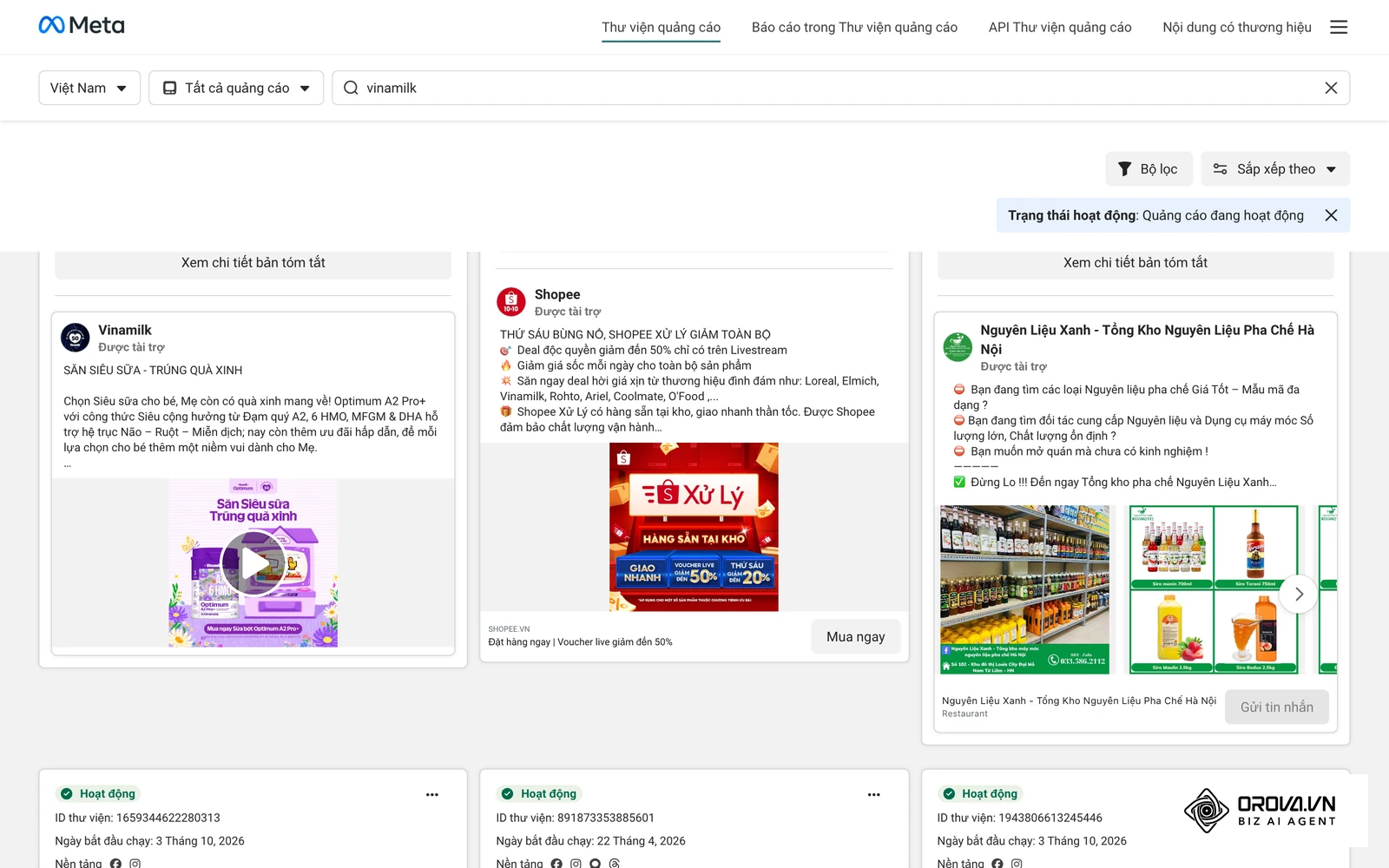Open the Vinamilk advertiser name link

[125, 330]
